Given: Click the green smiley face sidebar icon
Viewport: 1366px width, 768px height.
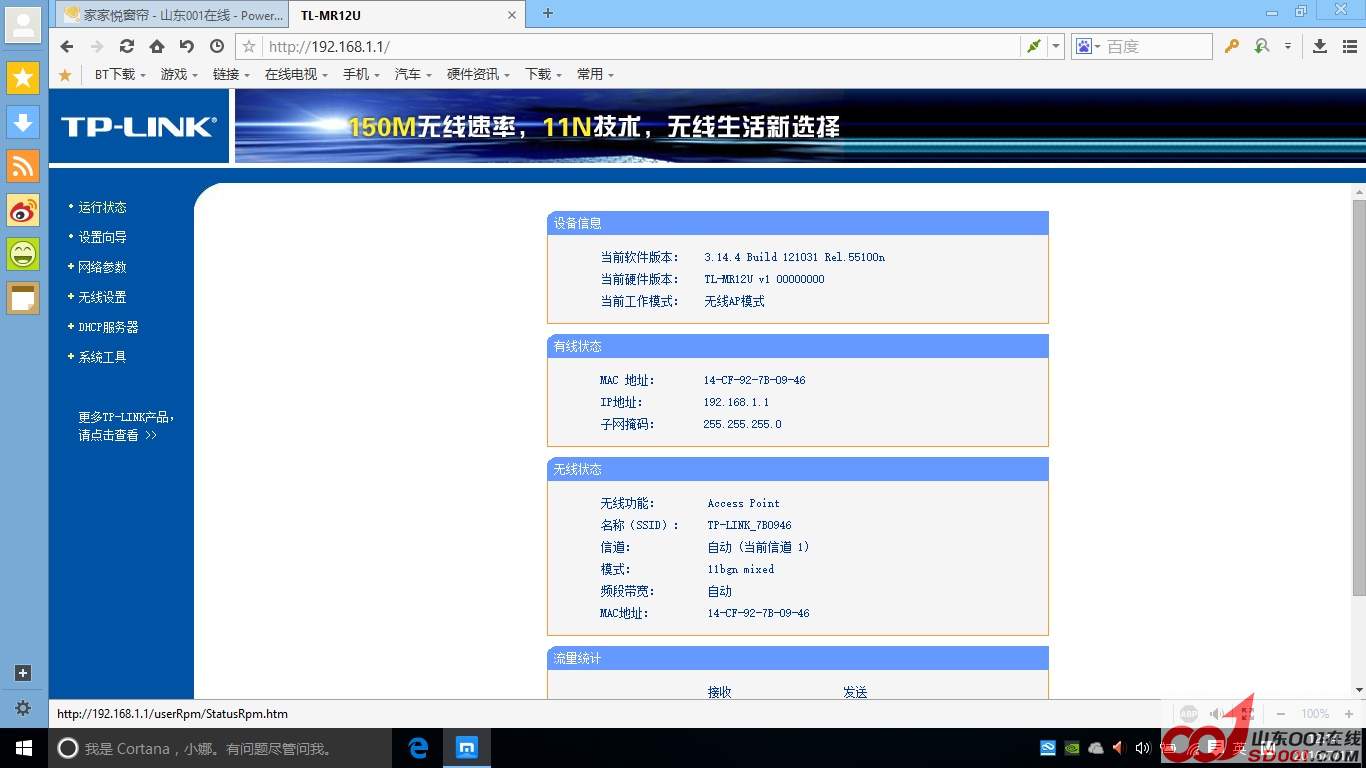Looking at the screenshot, I should pyautogui.click(x=23, y=254).
